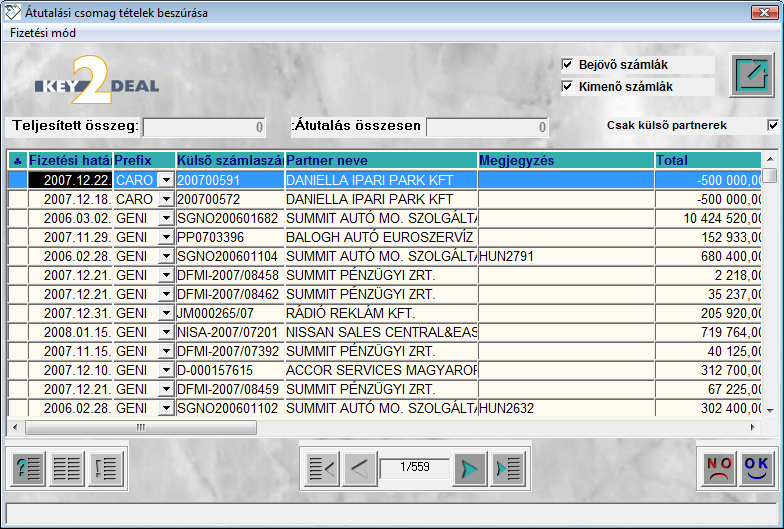
Task: Open Prefix dropdown in row D-000157615
Action: (166, 370)
